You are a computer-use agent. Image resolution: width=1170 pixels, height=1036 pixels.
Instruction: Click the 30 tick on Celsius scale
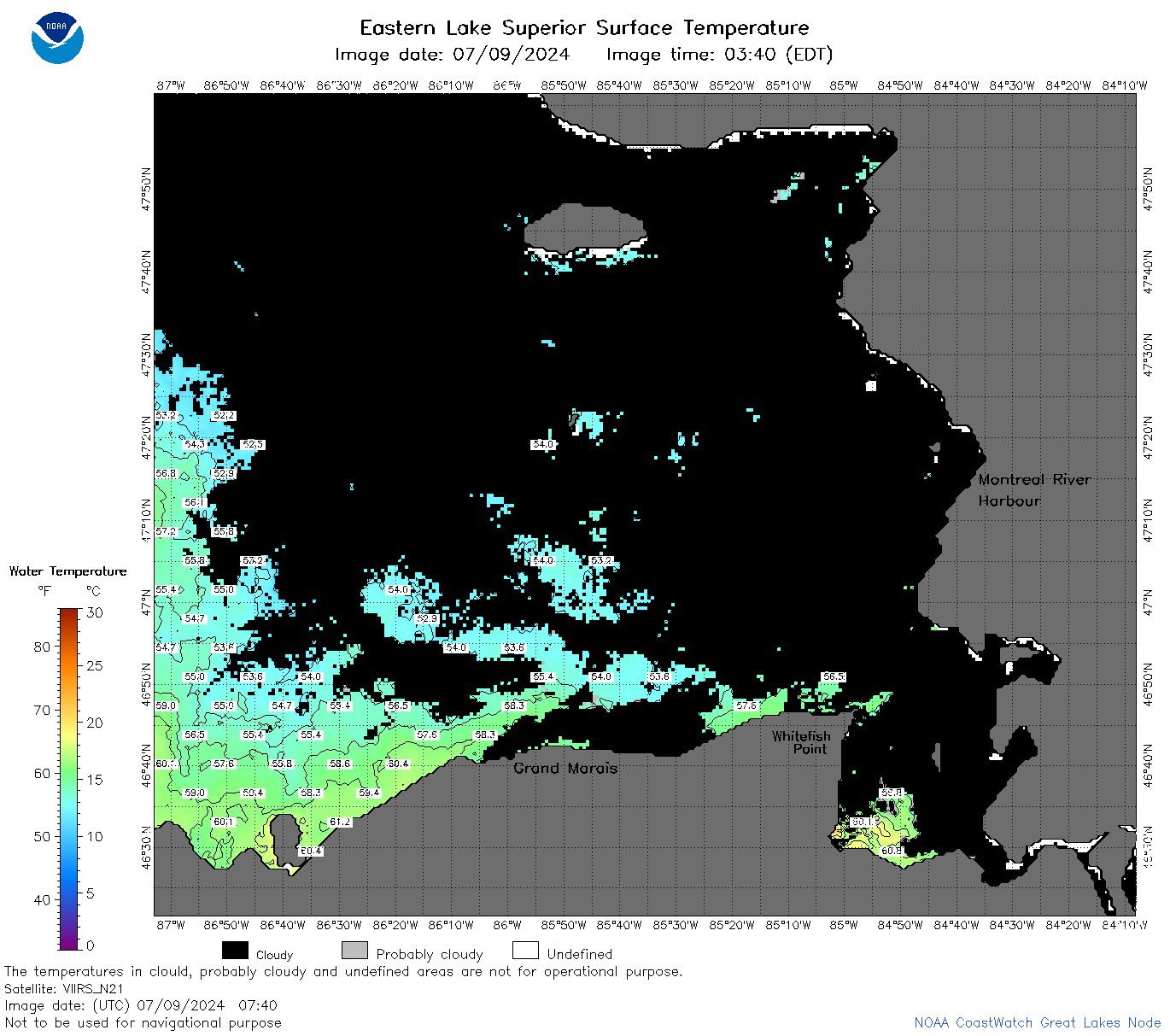coord(95,612)
